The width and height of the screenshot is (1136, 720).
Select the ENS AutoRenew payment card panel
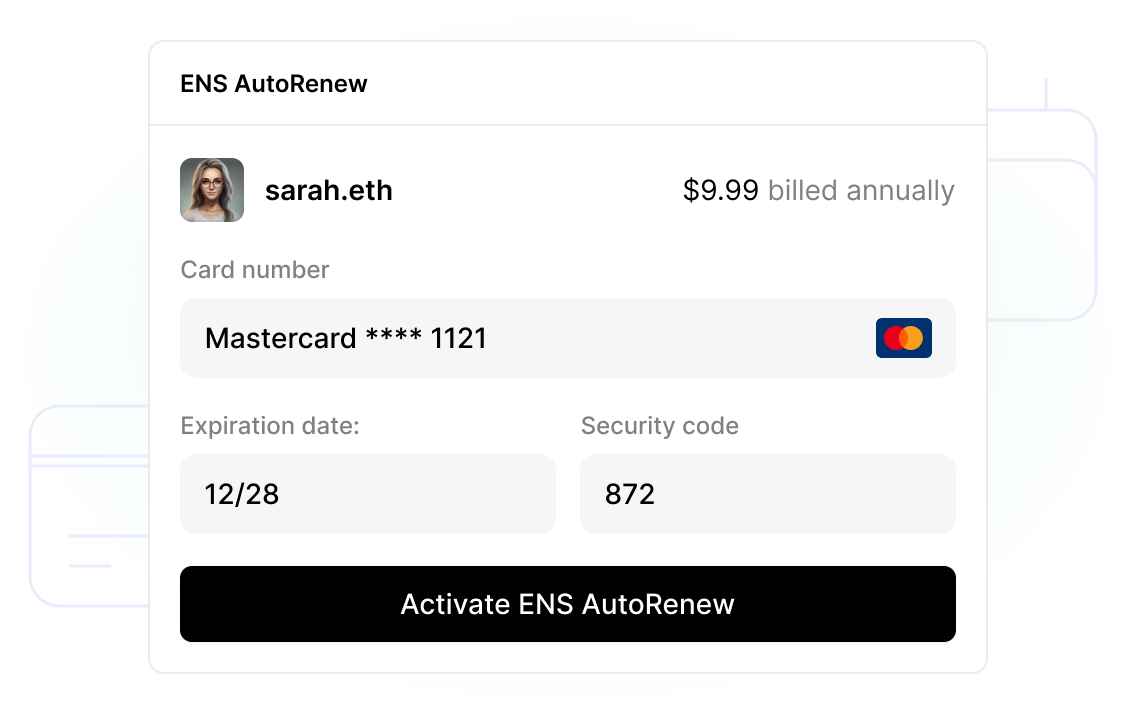click(568, 355)
